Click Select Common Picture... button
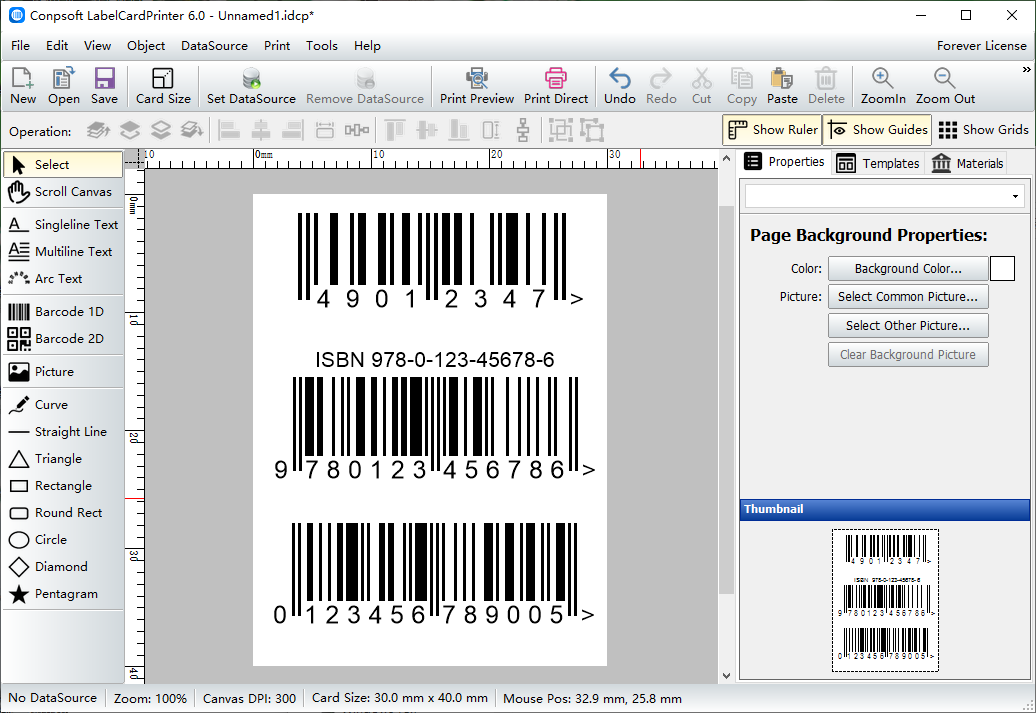Viewport: 1036px width, 713px height. pyautogui.click(x=908, y=297)
